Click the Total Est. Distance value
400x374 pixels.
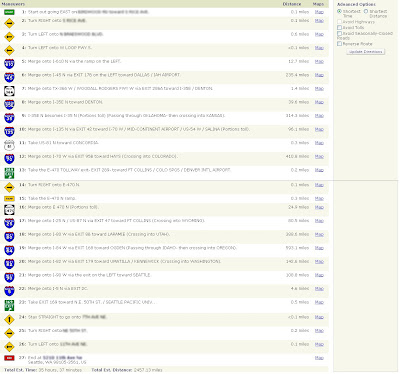[148, 370]
